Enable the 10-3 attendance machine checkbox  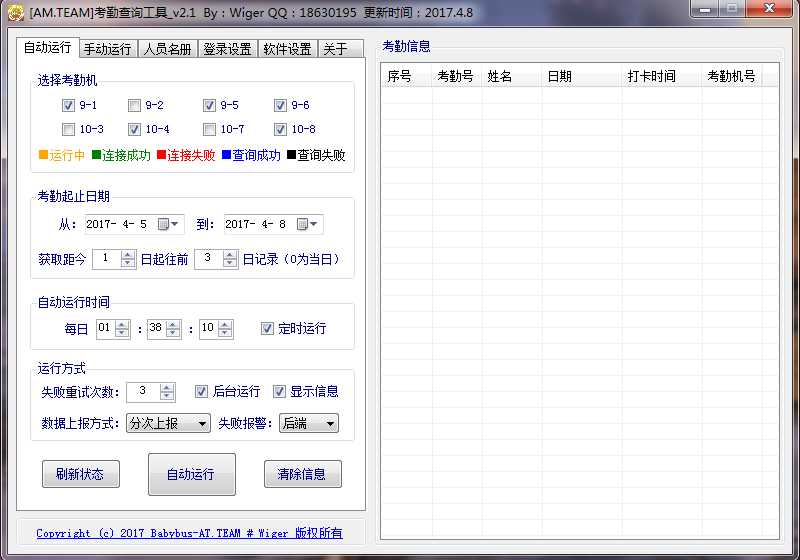point(68,130)
